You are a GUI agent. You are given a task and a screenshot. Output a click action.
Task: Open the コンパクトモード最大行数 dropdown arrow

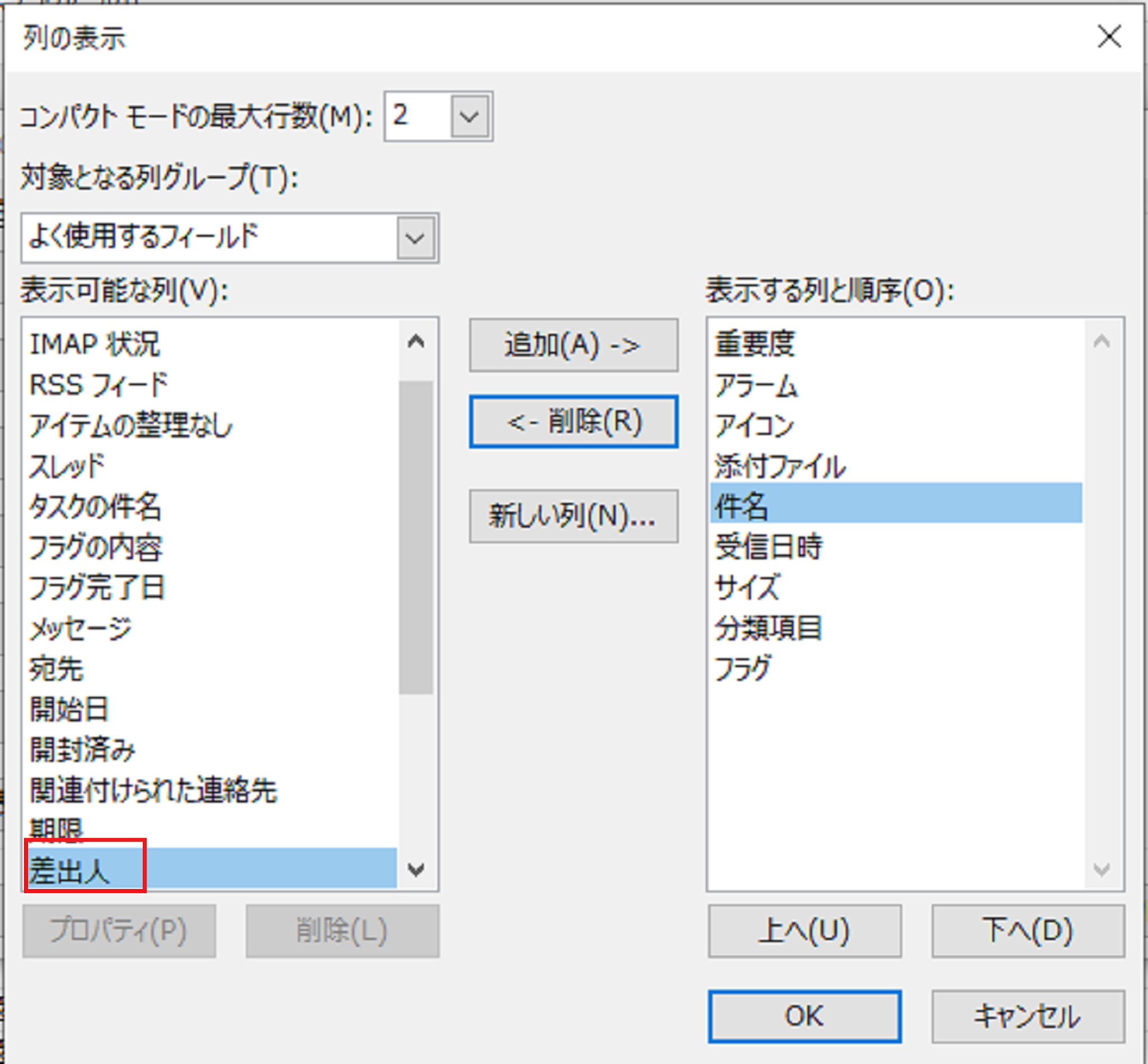(469, 117)
